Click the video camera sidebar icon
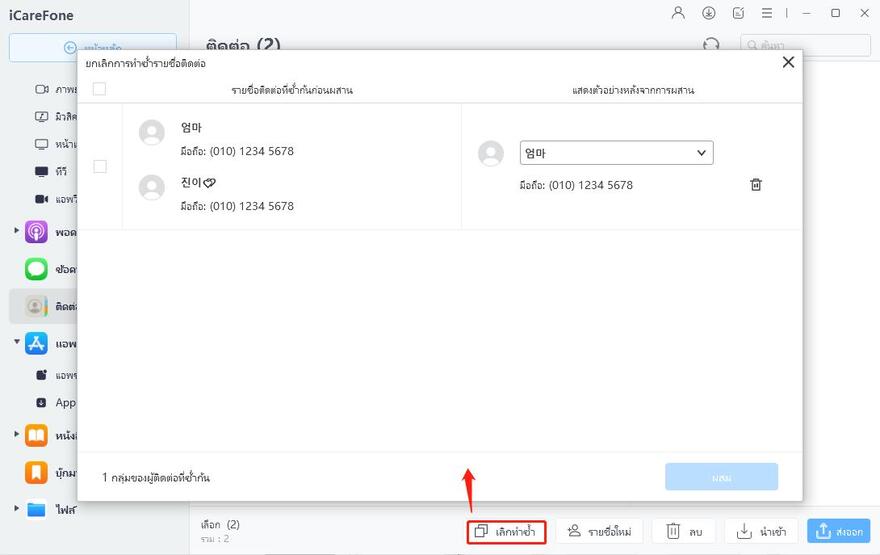The width and height of the screenshot is (880, 555). pyautogui.click(x=42, y=89)
